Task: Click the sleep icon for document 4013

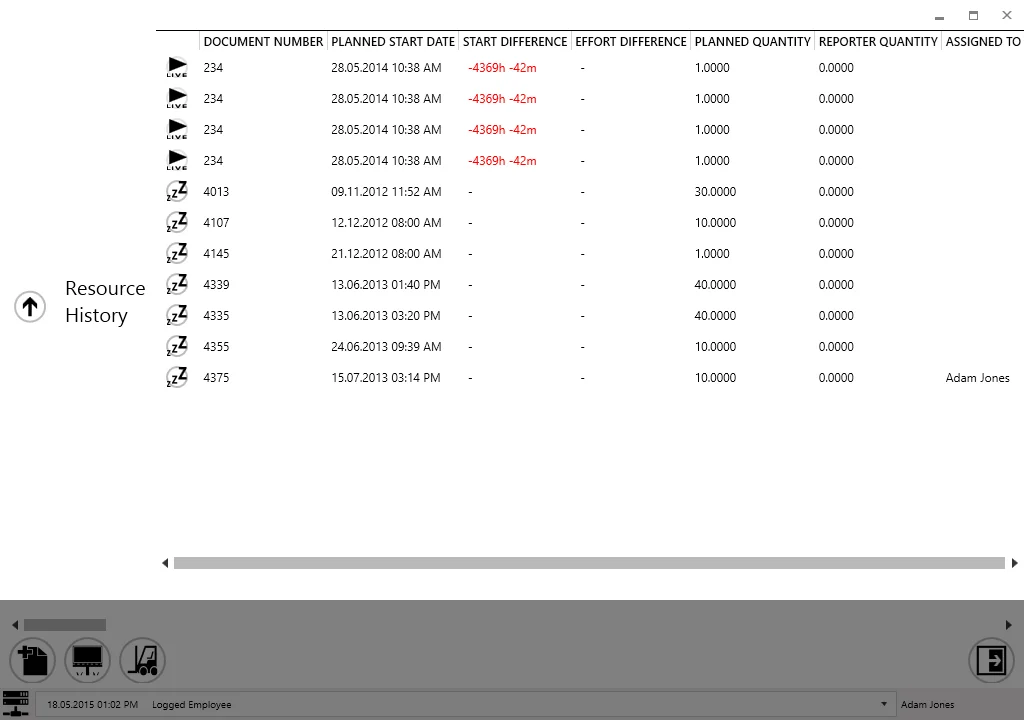Action: (x=177, y=192)
